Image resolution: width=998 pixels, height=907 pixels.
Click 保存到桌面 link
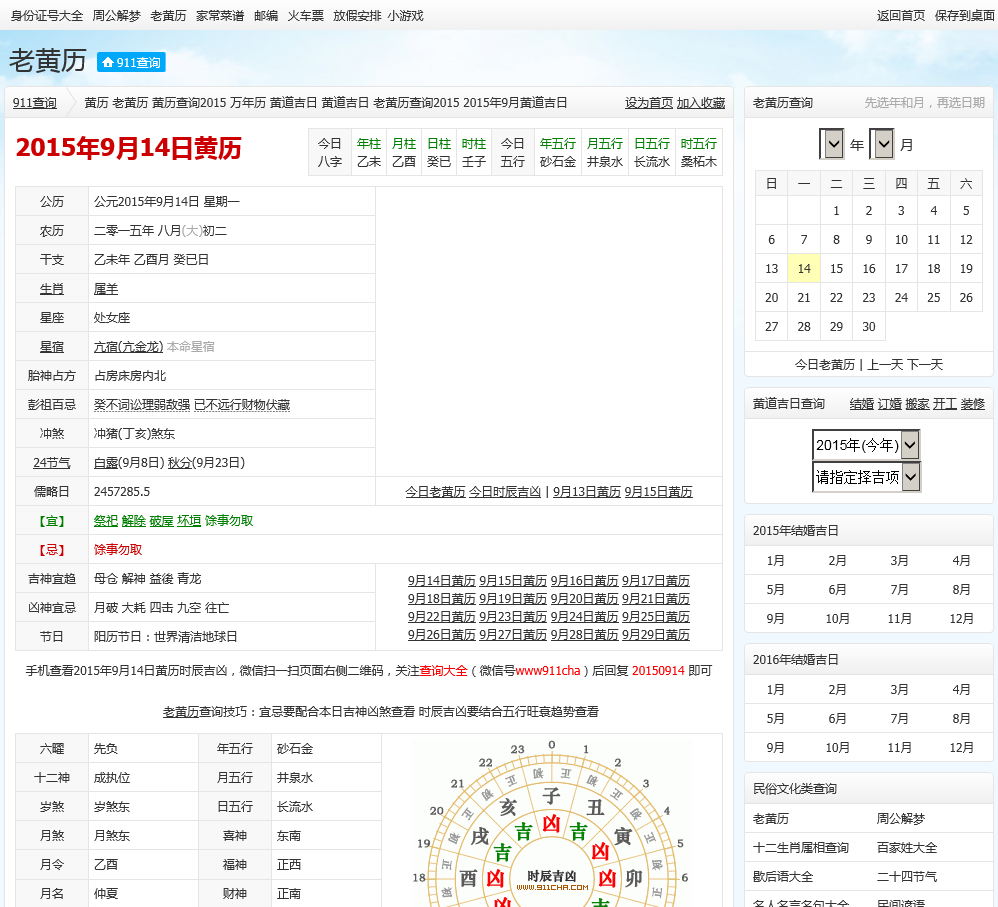coord(964,16)
